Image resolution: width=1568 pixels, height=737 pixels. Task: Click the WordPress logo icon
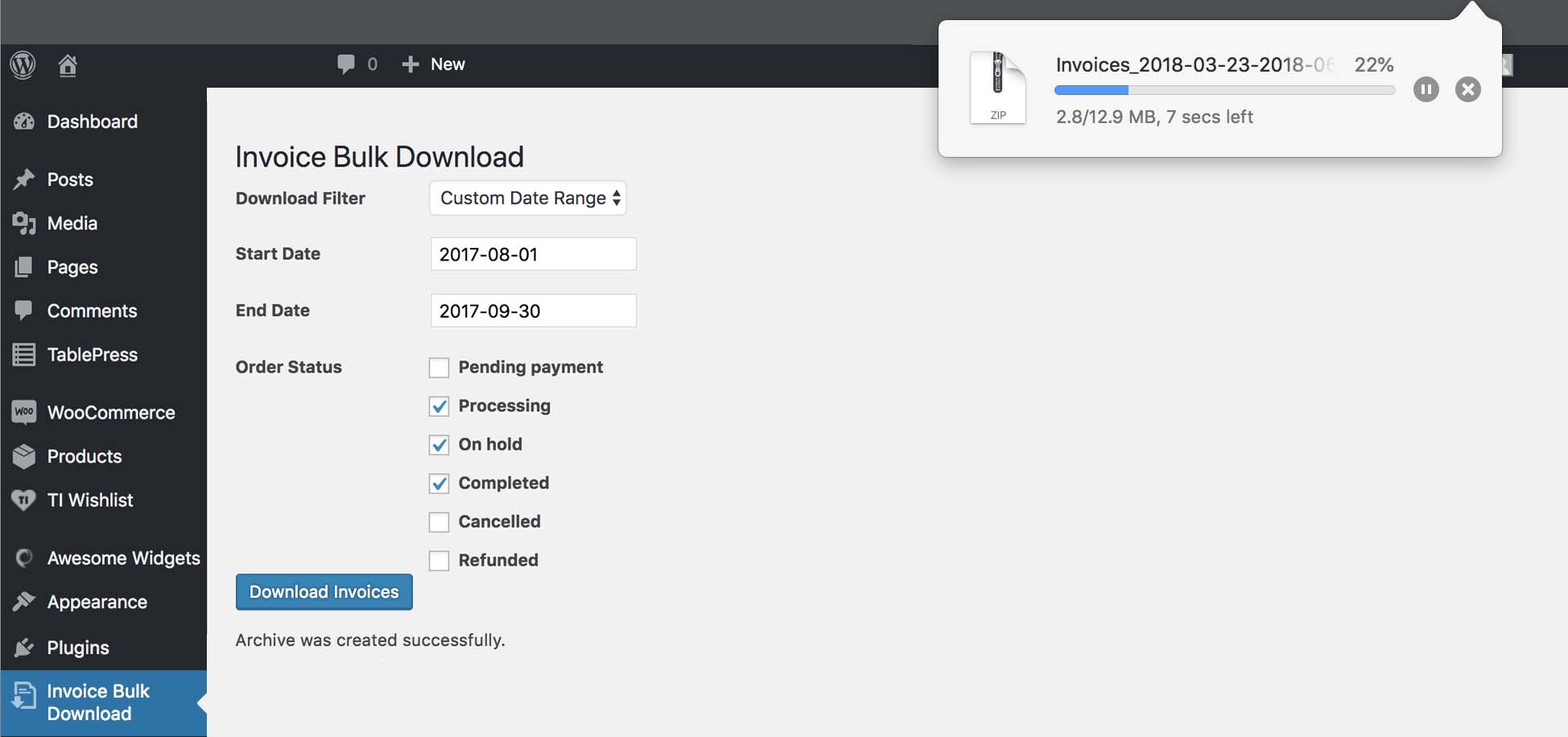[x=23, y=64]
